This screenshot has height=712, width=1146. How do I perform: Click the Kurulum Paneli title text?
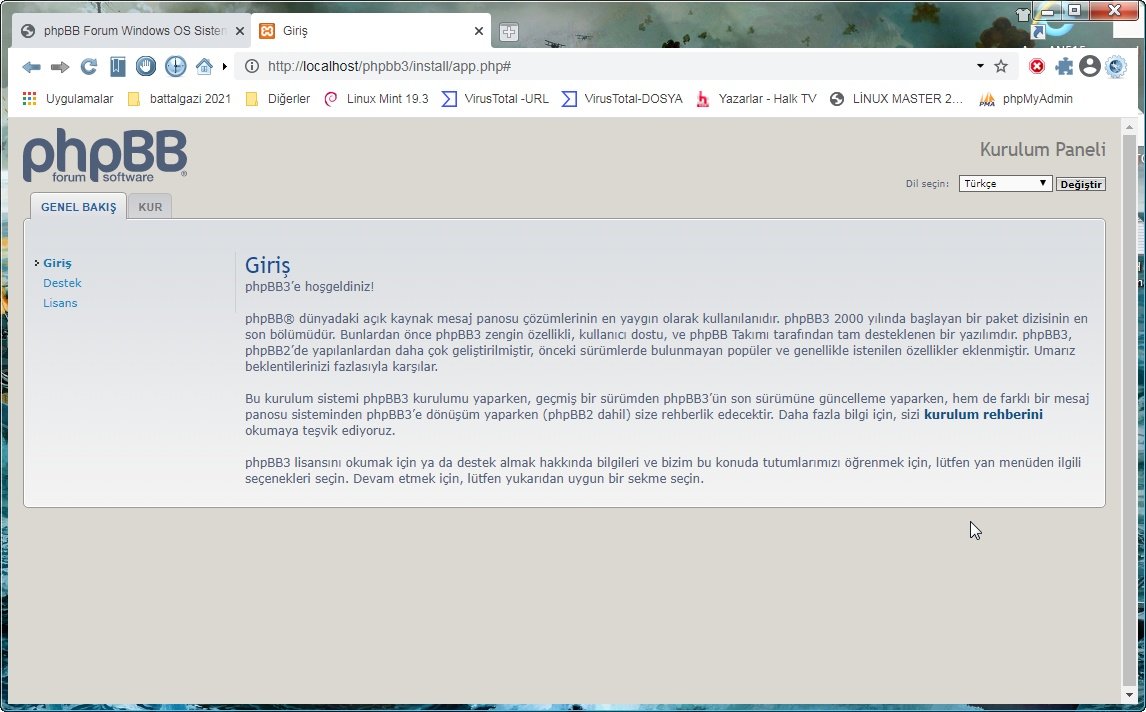point(1042,150)
